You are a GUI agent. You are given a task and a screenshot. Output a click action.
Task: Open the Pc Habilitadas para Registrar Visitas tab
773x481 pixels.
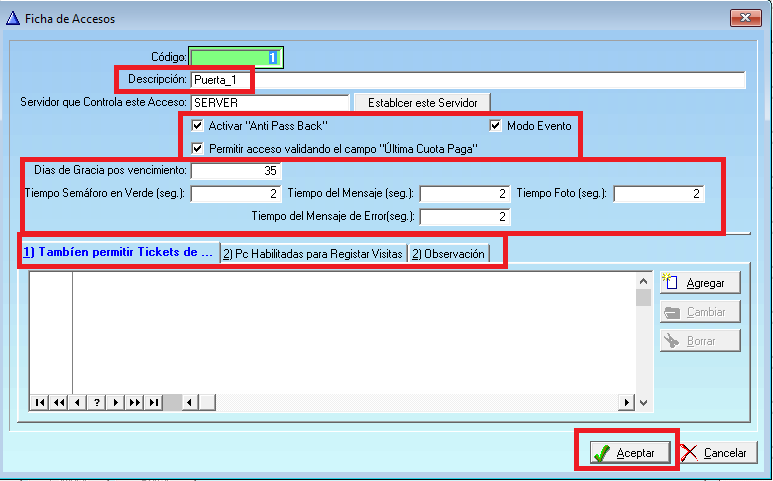pos(313,254)
